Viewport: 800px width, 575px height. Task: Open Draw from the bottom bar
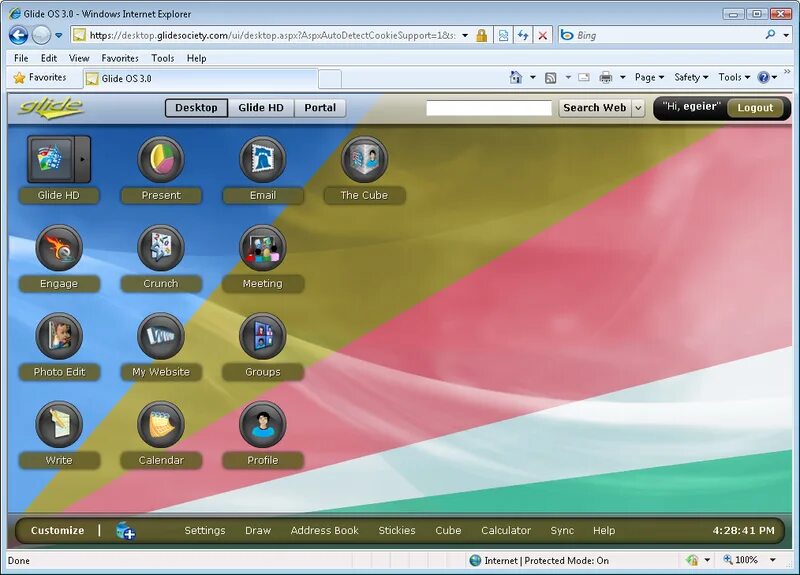point(258,531)
